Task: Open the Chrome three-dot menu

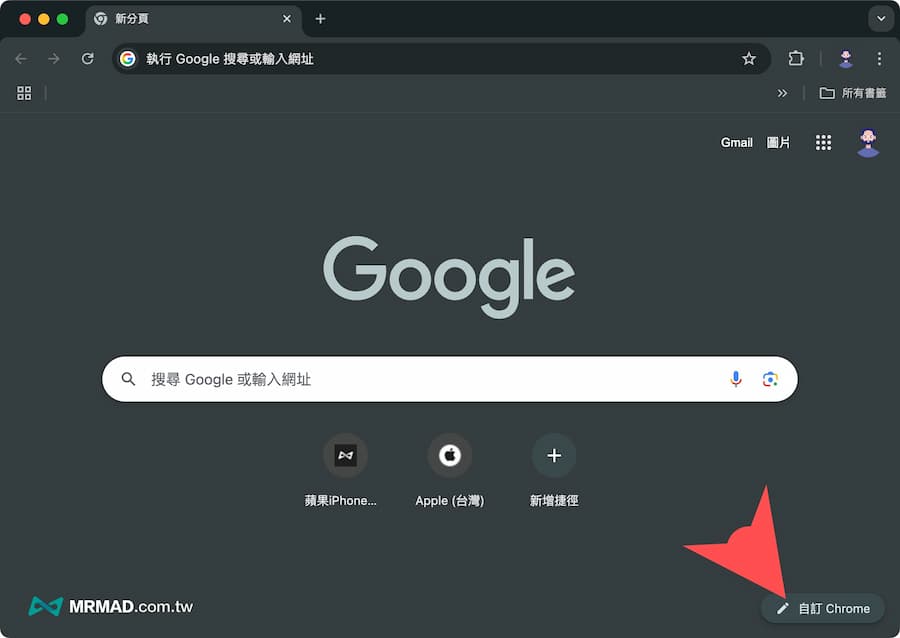Action: point(879,59)
